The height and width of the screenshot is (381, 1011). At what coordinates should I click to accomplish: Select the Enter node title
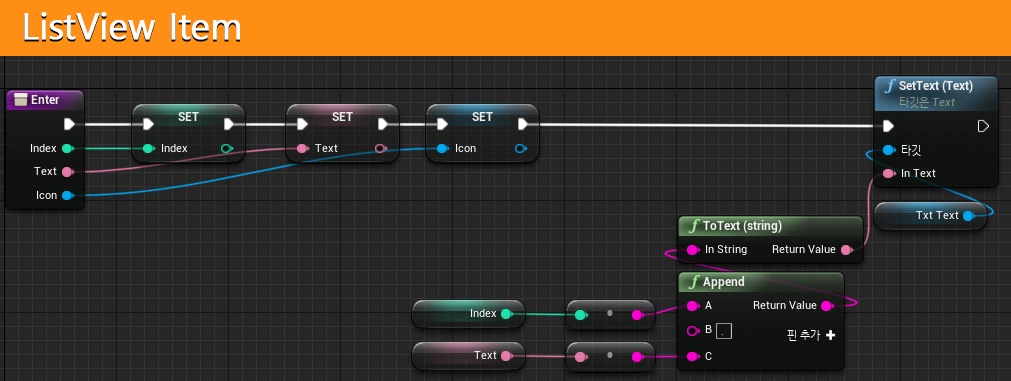click(45, 99)
